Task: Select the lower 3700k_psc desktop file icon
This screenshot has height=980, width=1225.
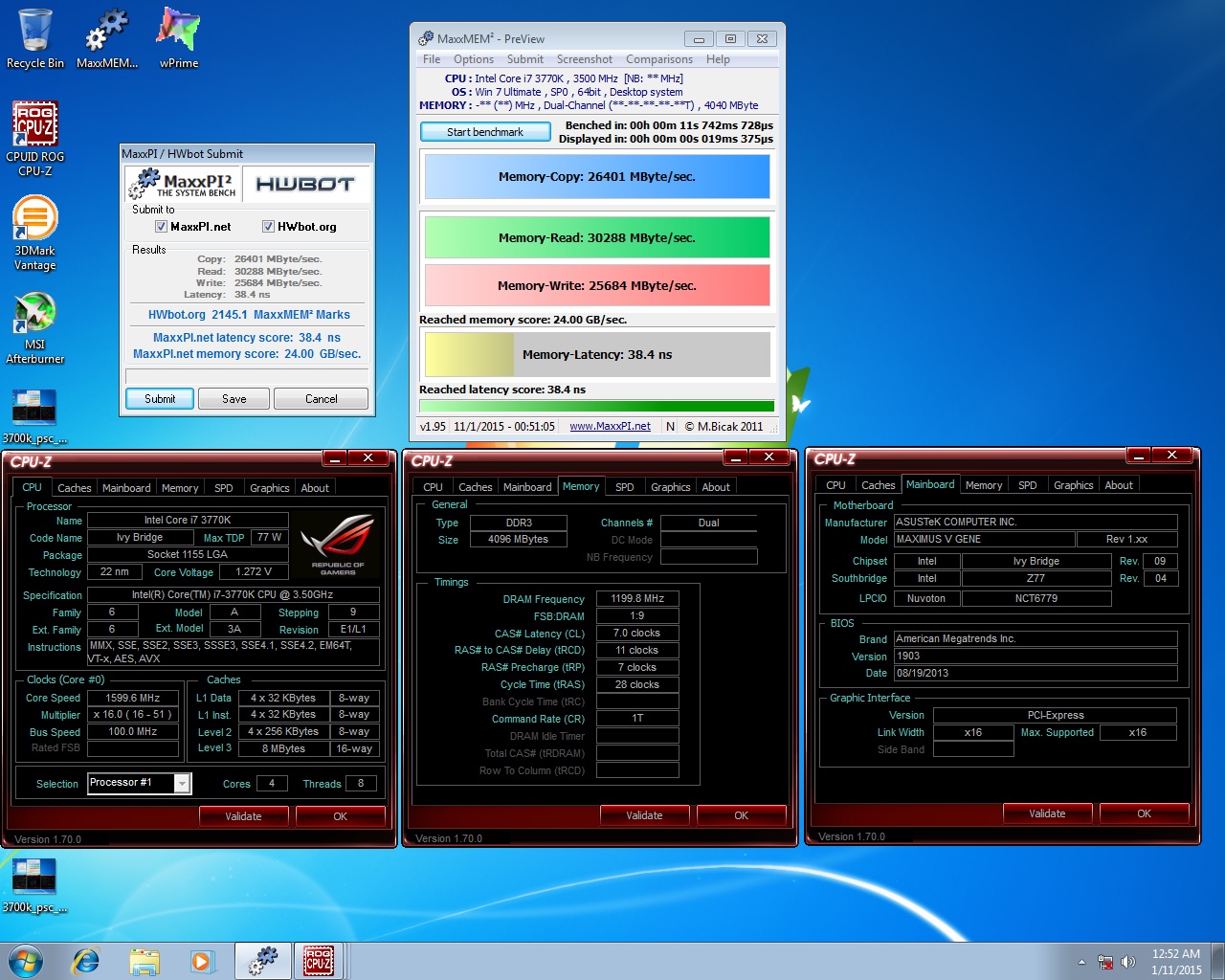Action: [34, 884]
